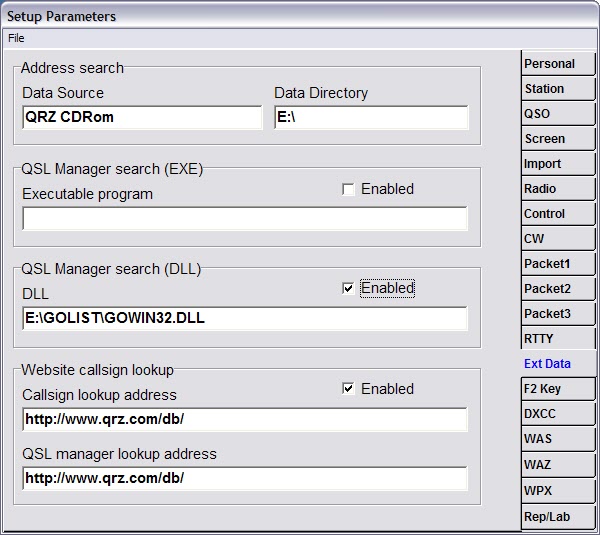Screen dimensions: 600x535
Task: Click the QSL manager lookup address field
Action: click(x=245, y=478)
